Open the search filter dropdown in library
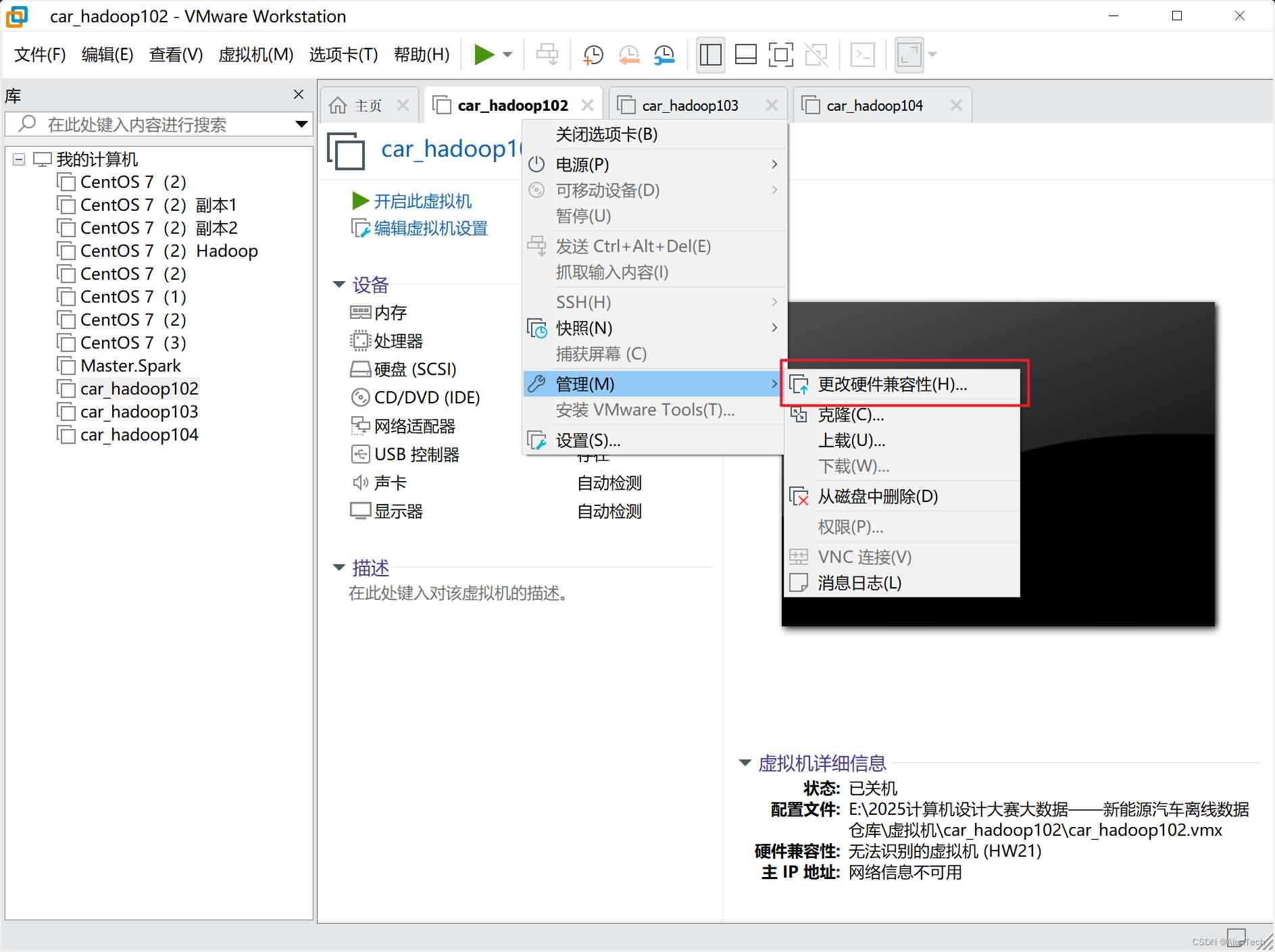The width and height of the screenshot is (1275, 952). click(302, 124)
